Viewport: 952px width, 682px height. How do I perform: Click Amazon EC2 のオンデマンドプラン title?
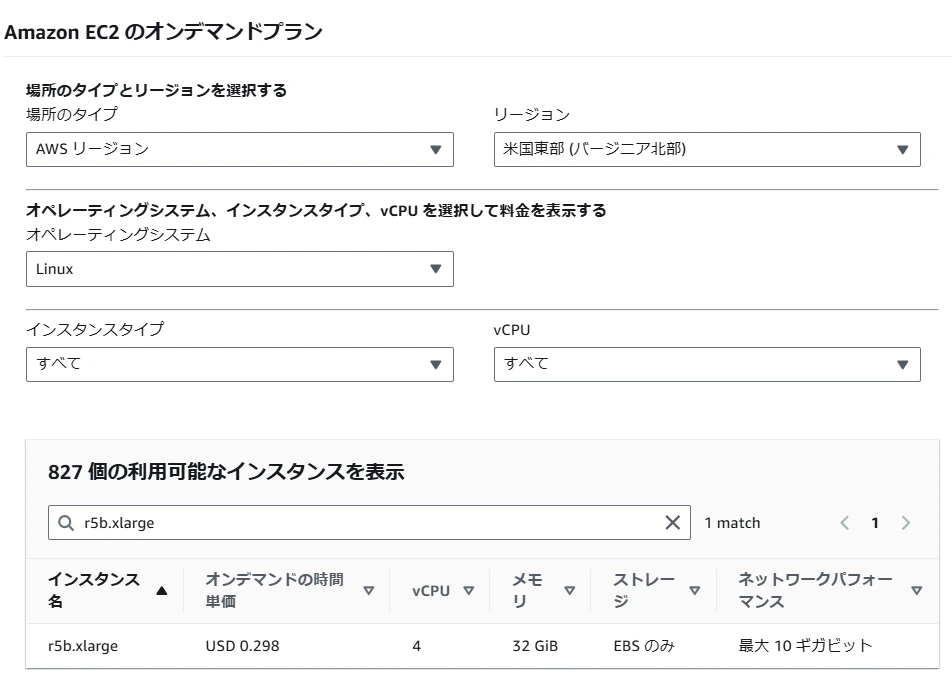(163, 32)
